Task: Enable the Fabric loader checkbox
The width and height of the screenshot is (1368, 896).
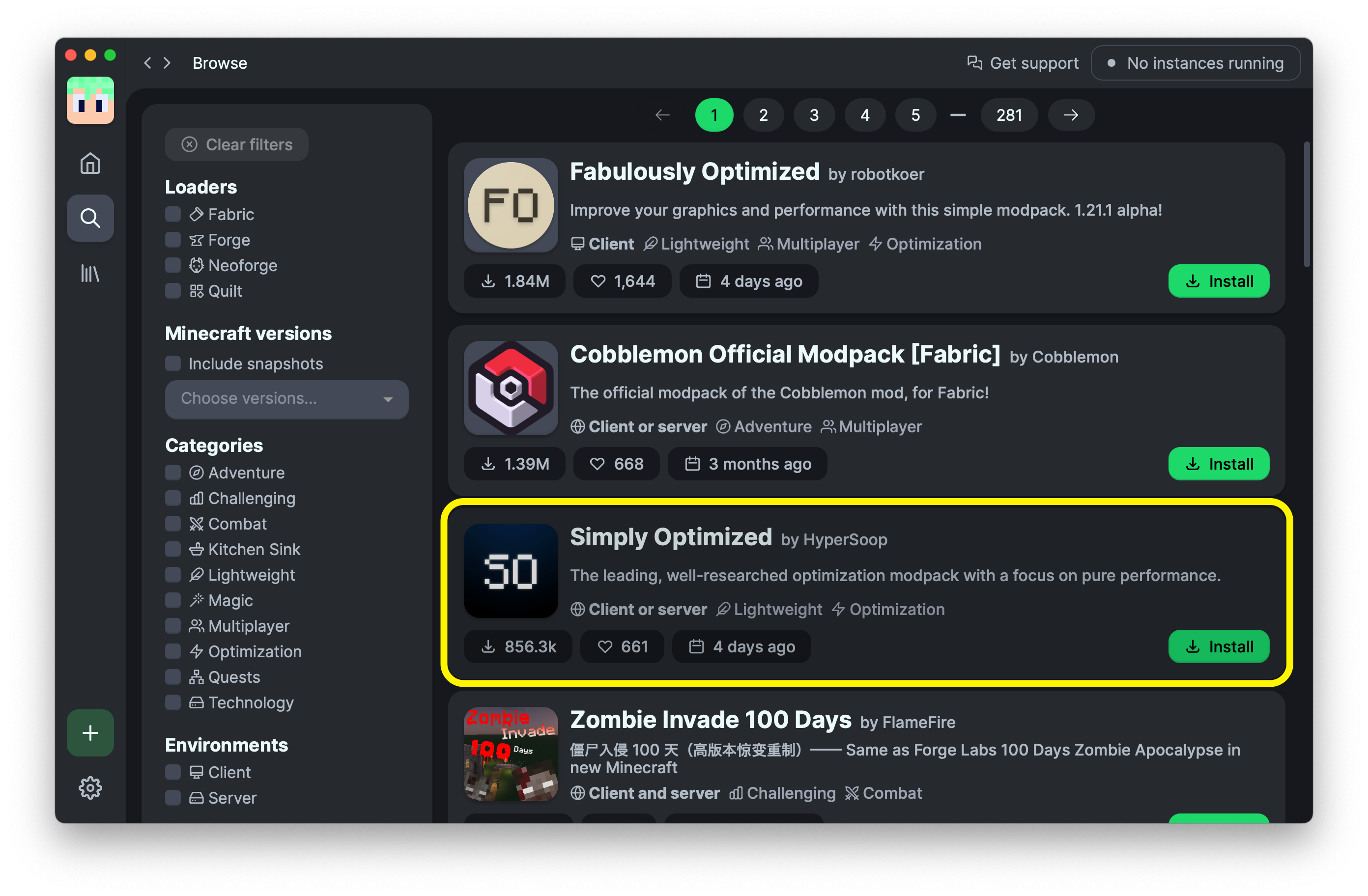Action: [x=173, y=214]
